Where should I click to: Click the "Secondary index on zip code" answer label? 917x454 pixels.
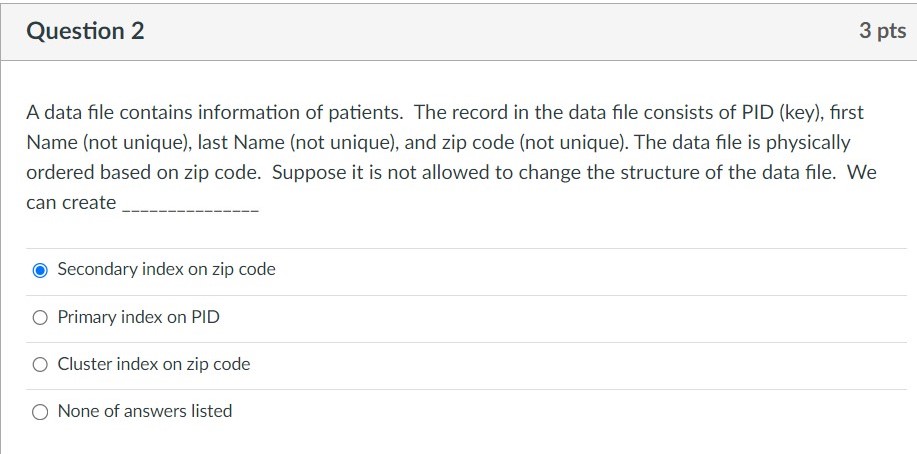point(166,270)
